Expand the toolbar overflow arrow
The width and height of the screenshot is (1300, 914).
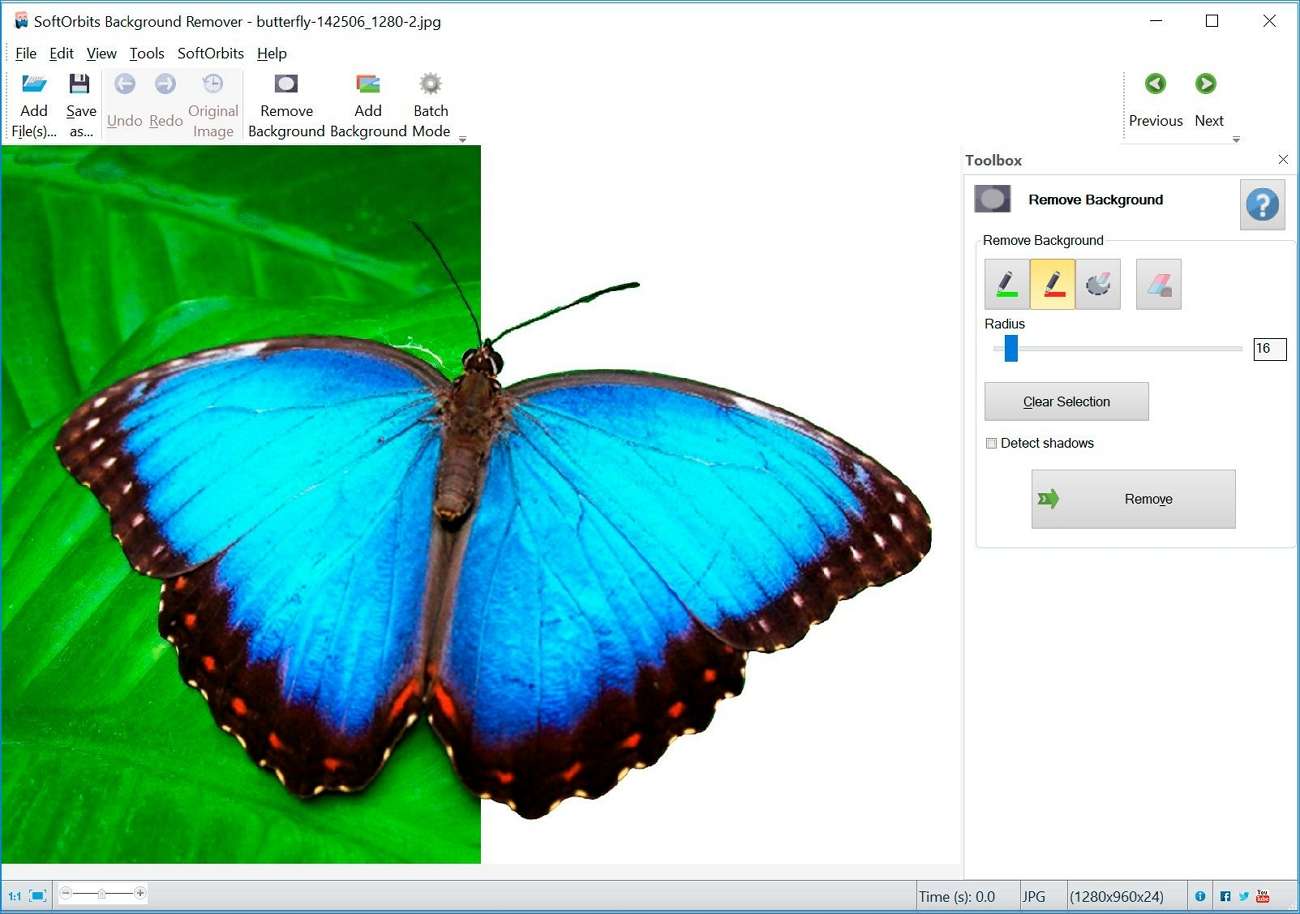pyautogui.click(x=462, y=138)
